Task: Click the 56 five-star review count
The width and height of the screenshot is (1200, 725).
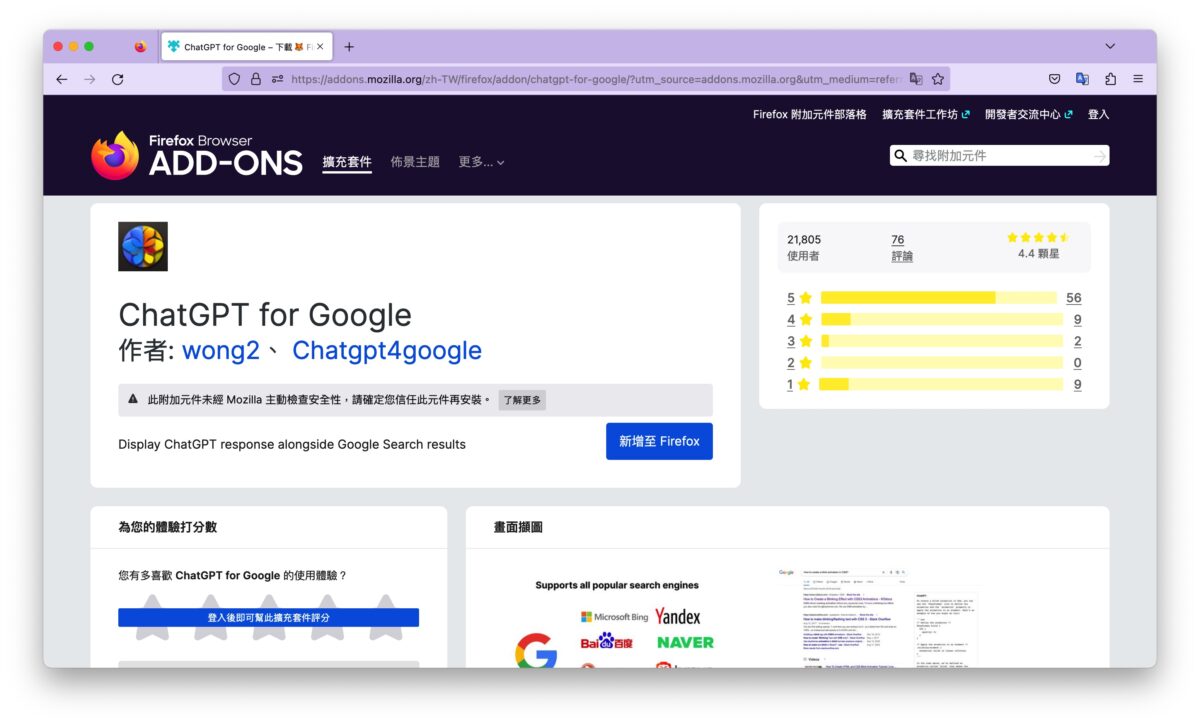Action: [1074, 298]
